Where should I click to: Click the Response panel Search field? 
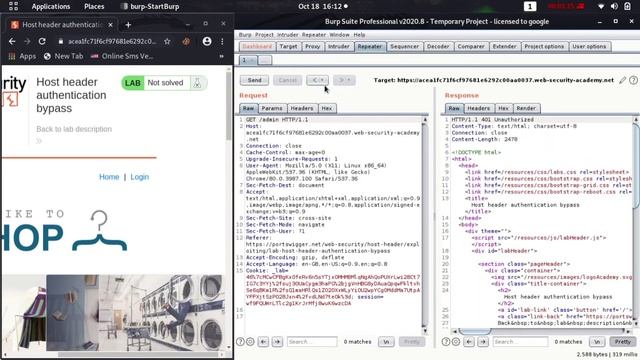pyautogui.click(x=520, y=342)
